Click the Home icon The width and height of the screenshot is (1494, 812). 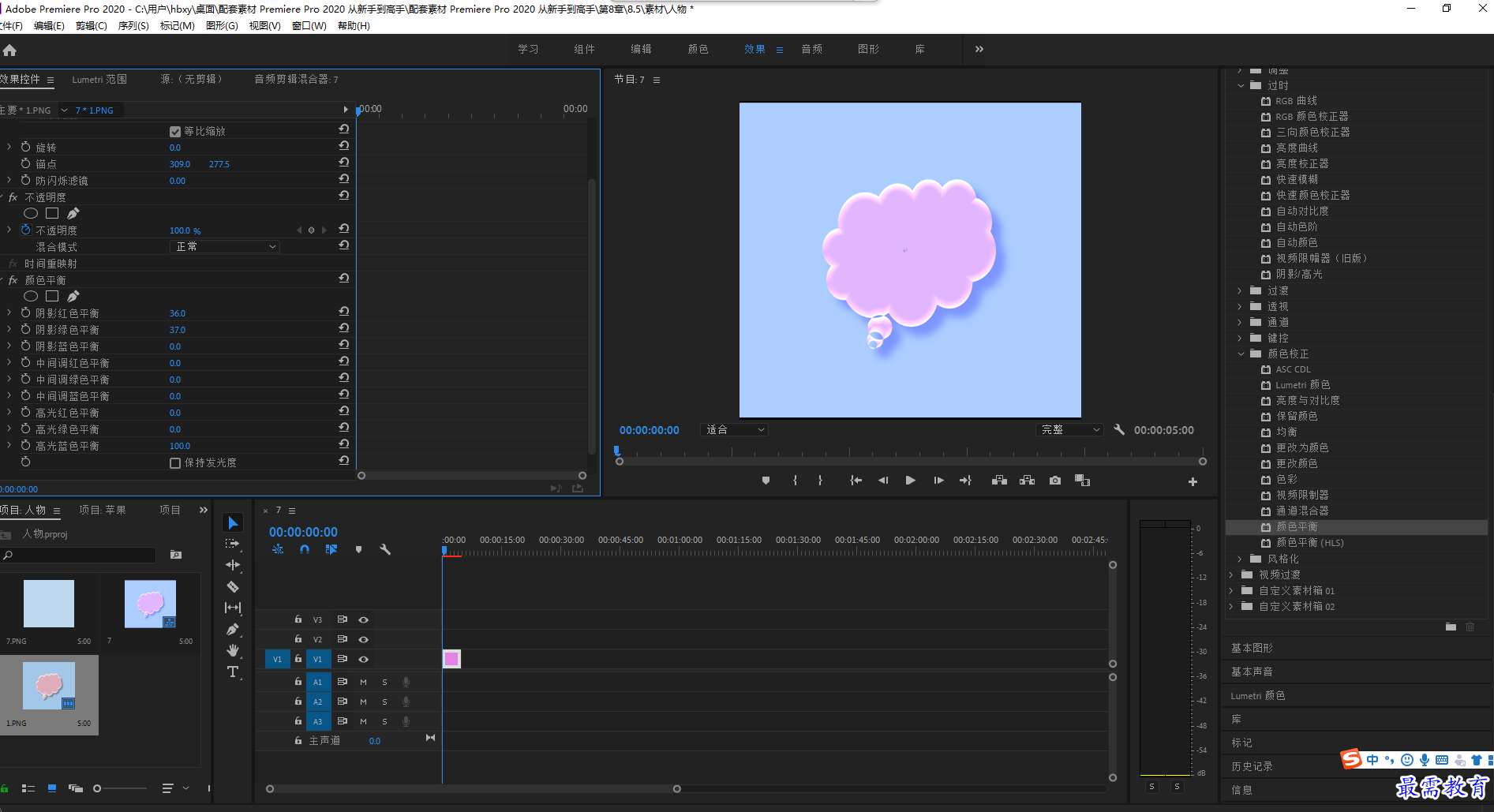9,50
